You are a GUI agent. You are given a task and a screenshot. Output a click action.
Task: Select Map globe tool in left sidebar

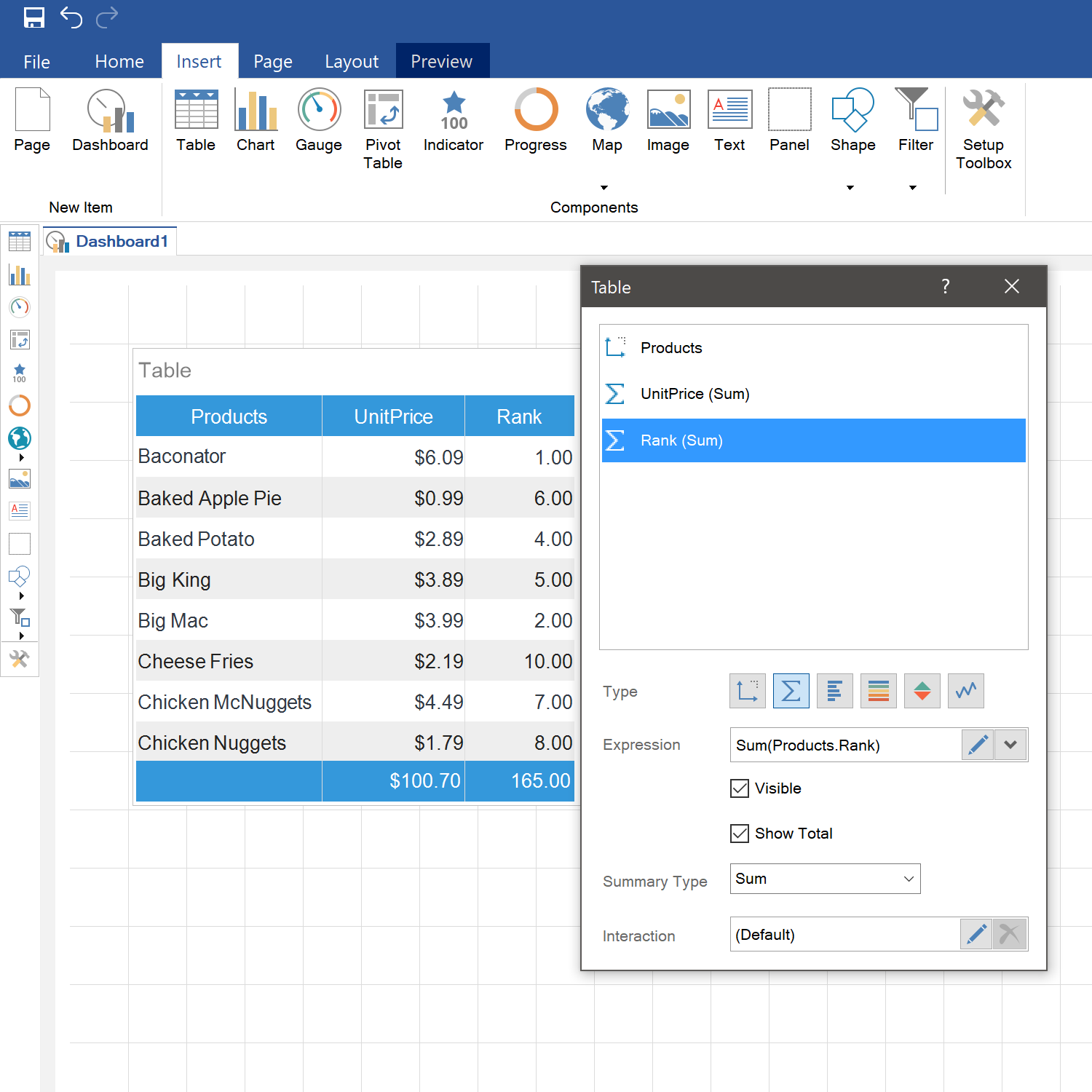coord(20,438)
